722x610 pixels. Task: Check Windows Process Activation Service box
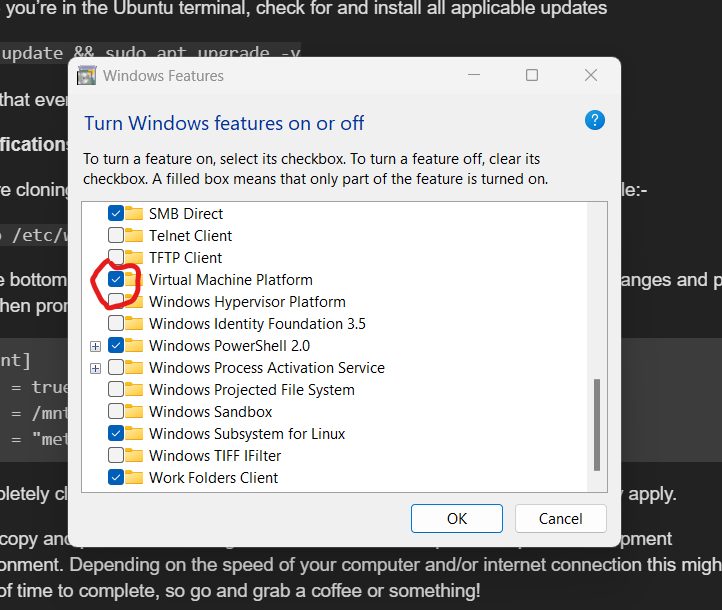116,367
